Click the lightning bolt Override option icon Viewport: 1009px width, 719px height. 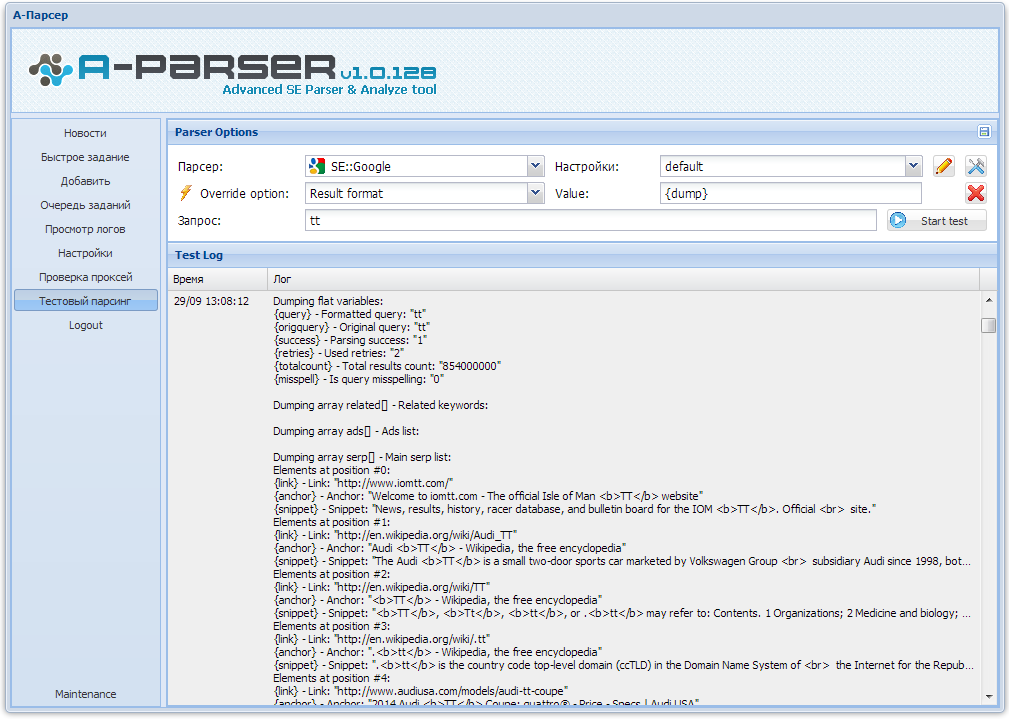(186, 193)
